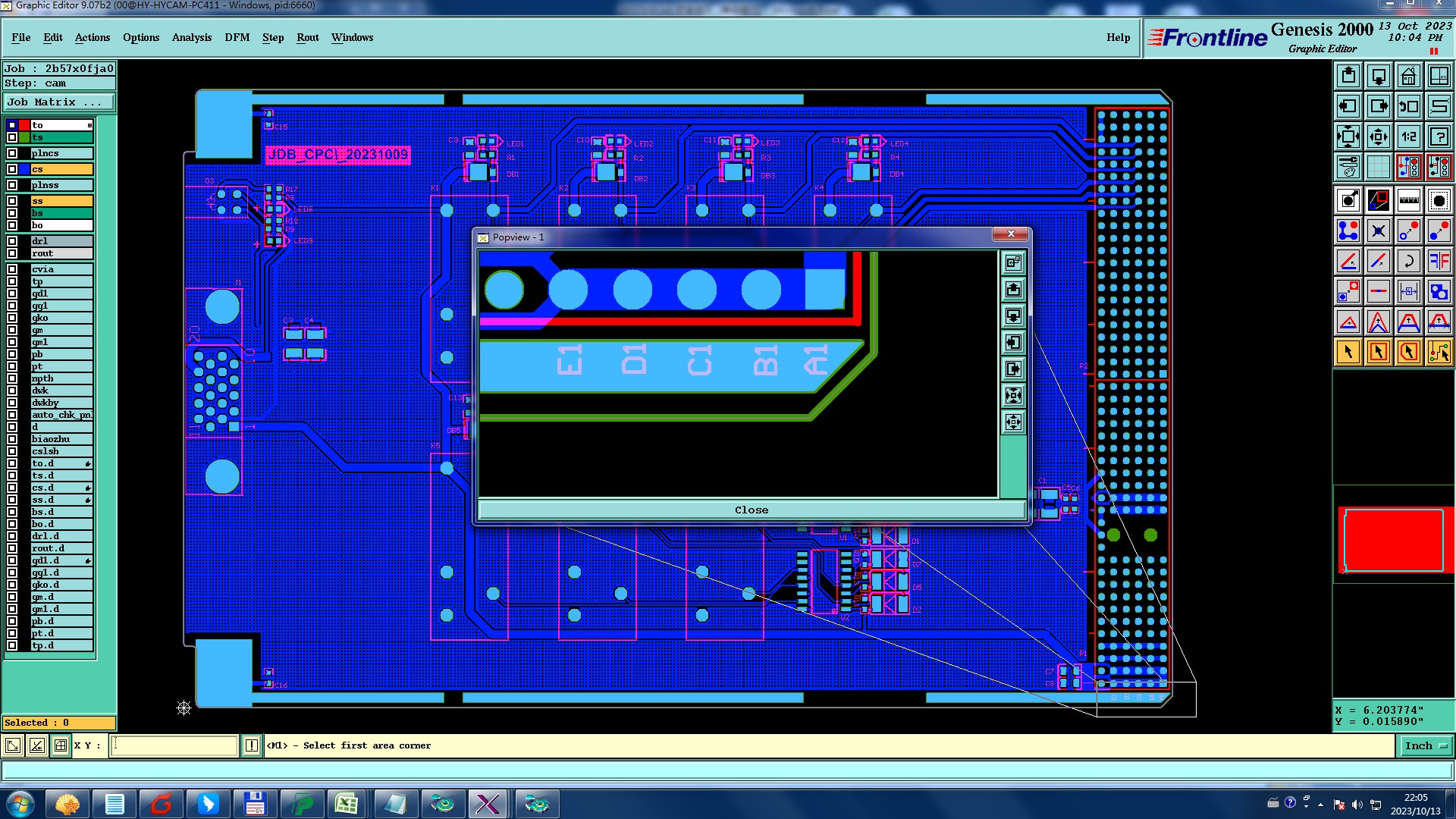Click the Close button in Popview
This screenshot has width=1456, height=819.
(x=751, y=510)
